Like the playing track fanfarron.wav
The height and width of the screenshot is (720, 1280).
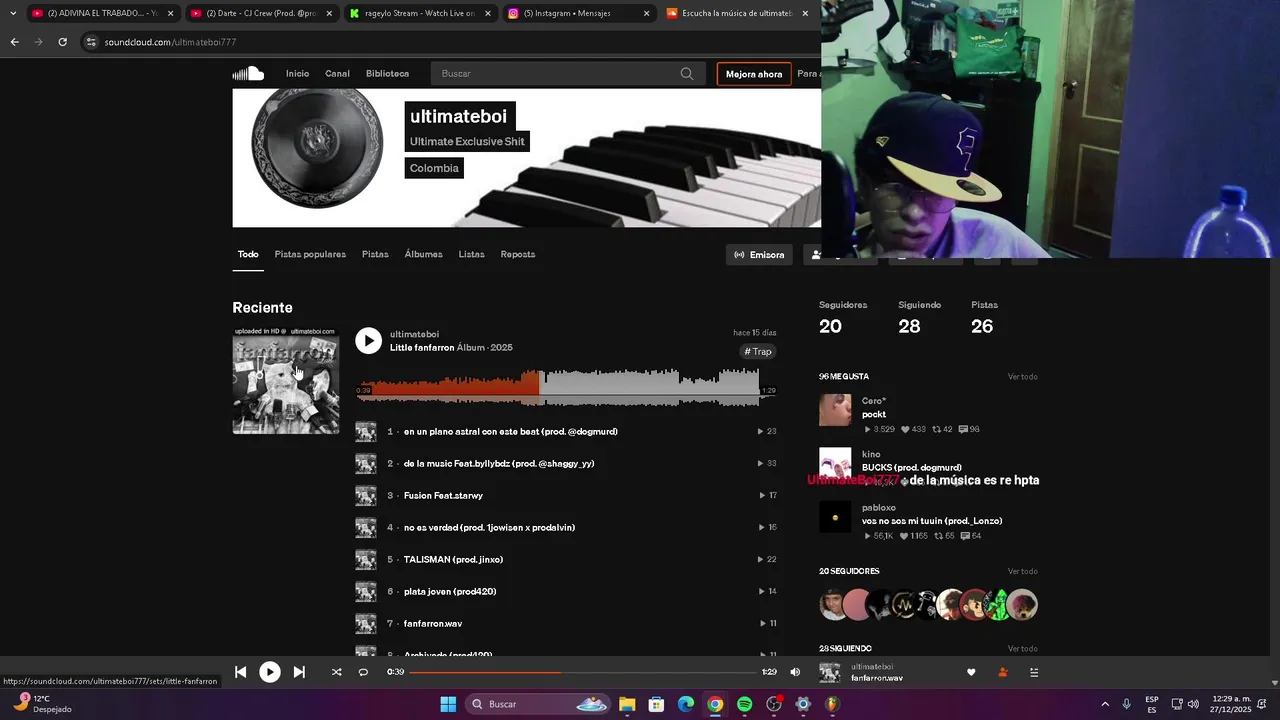click(971, 672)
